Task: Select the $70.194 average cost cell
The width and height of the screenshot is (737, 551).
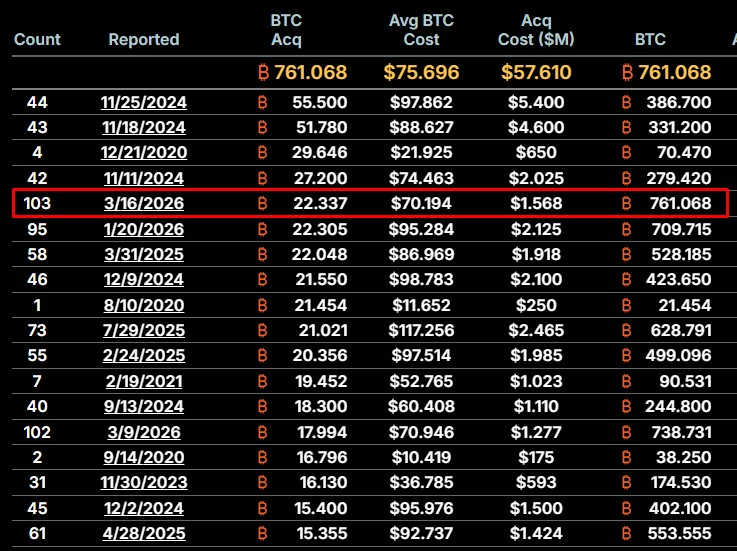Action: [x=421, y=203]
